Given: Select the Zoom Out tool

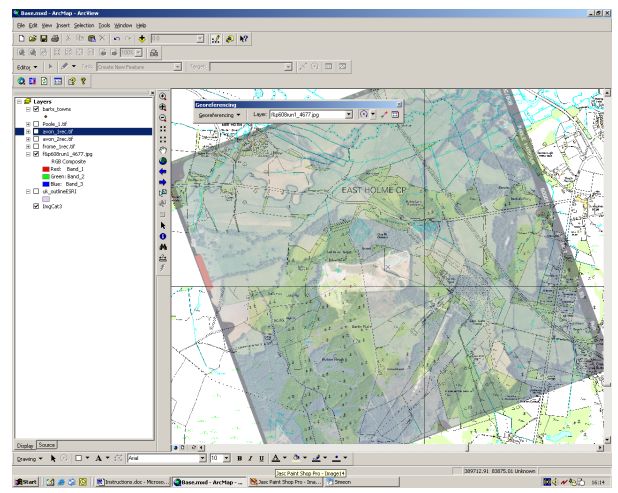Looking at the screenshot, I should [x=163, y=118].
